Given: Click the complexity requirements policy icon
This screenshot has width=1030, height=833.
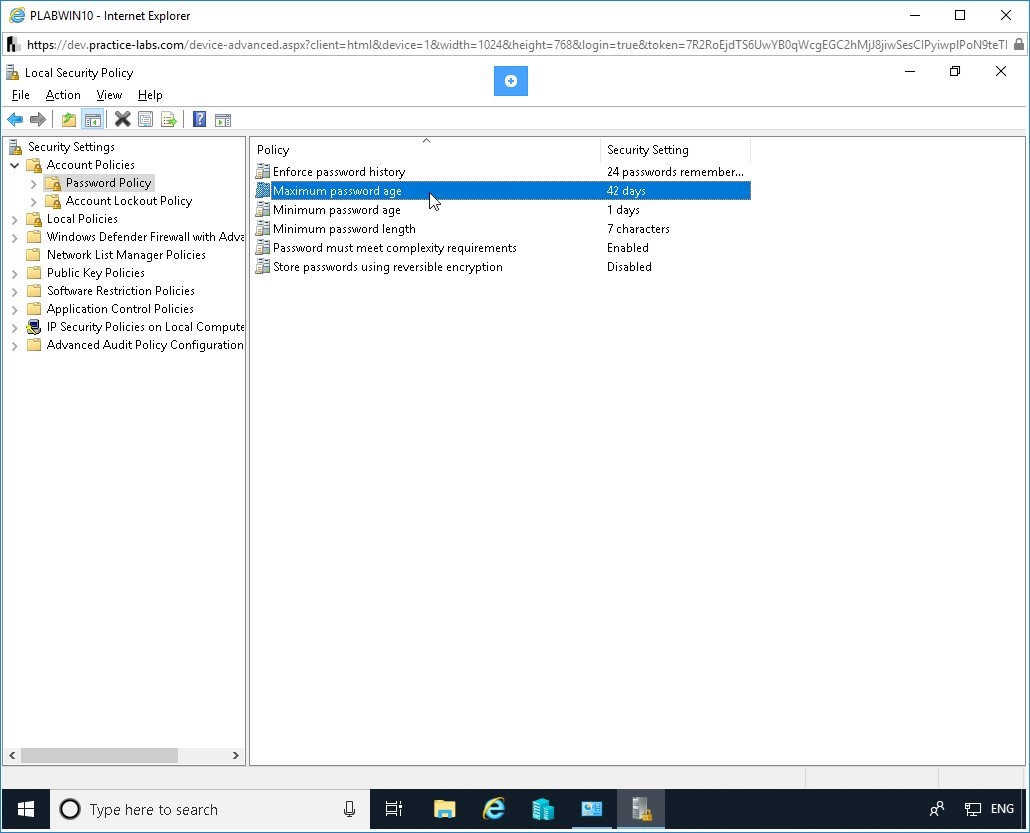Looking at the screenshot, I should tap(263, 248).
